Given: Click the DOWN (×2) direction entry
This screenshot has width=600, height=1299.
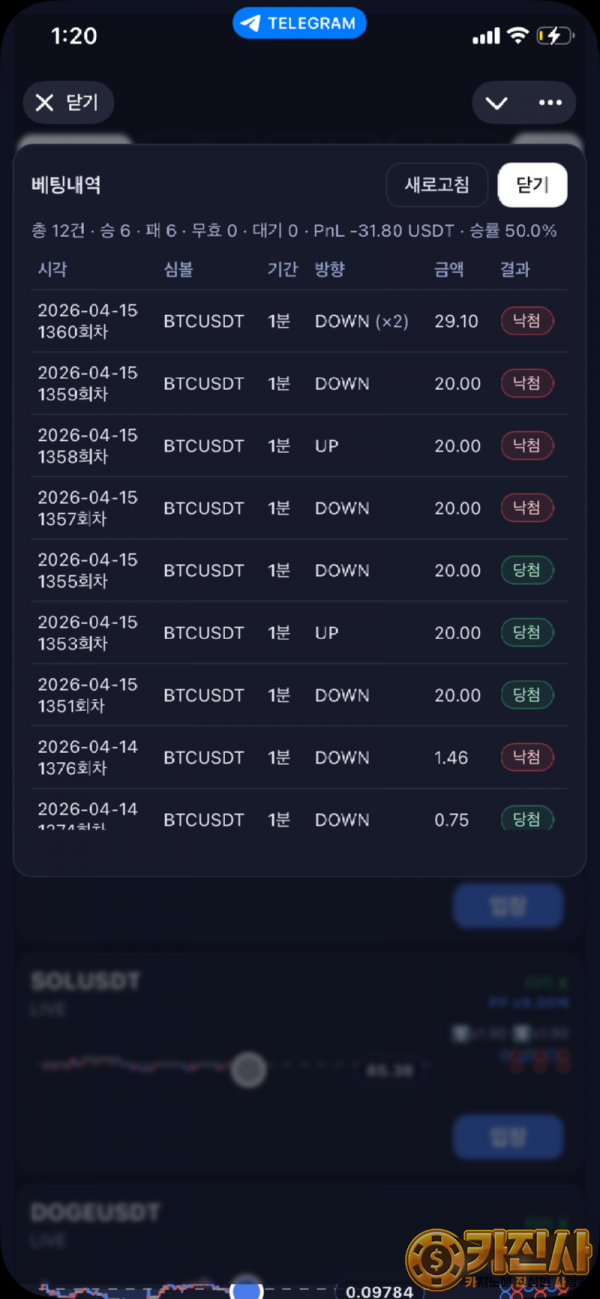Looking at the screenshot, I should pos(361,321).
